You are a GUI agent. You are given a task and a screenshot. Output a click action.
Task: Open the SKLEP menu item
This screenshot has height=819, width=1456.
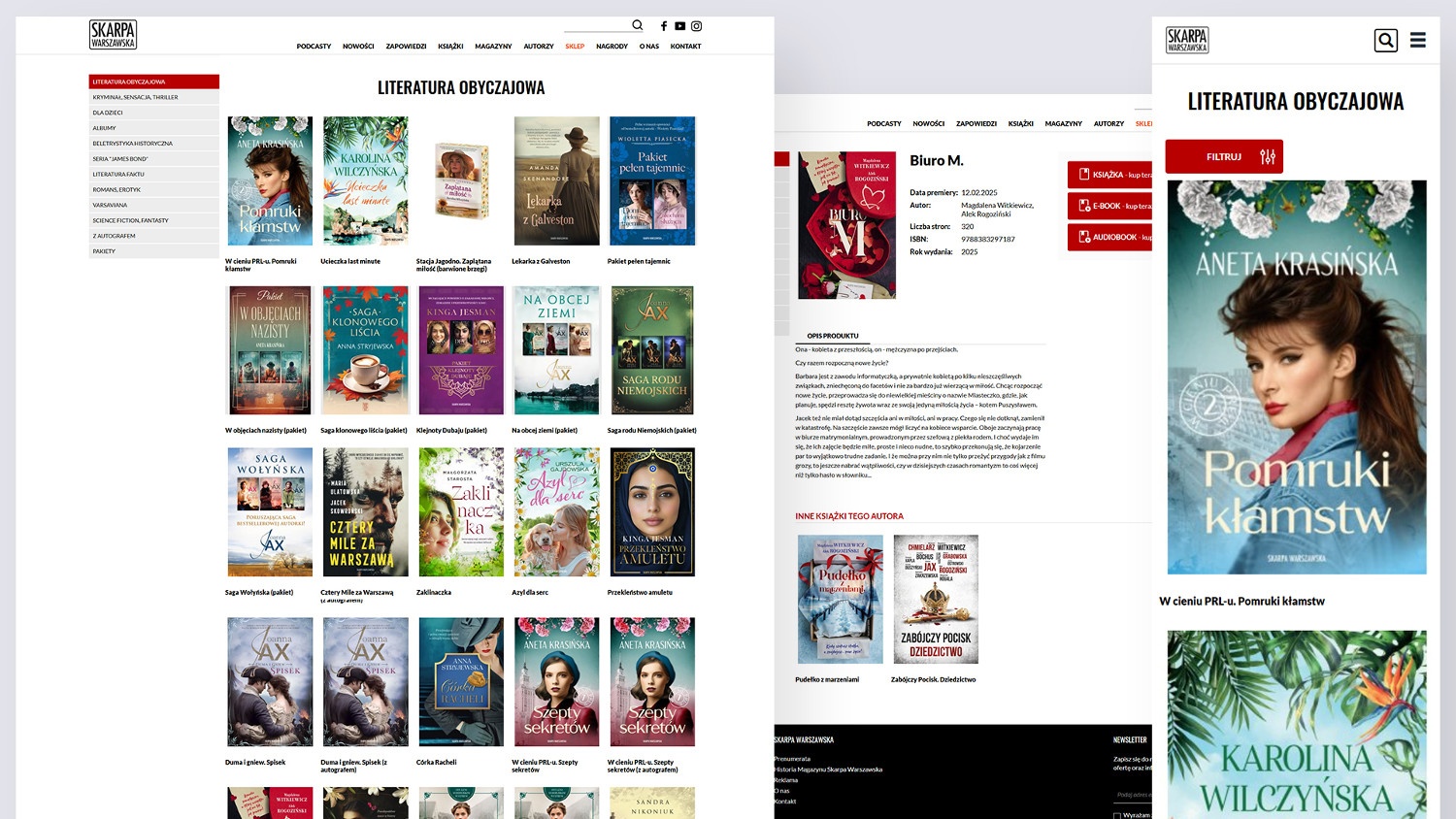(x=575, y=47)
